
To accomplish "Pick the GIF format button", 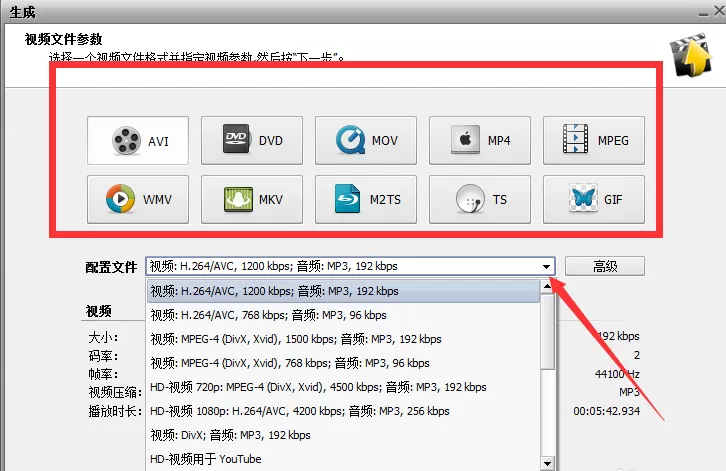I will 594,199.
